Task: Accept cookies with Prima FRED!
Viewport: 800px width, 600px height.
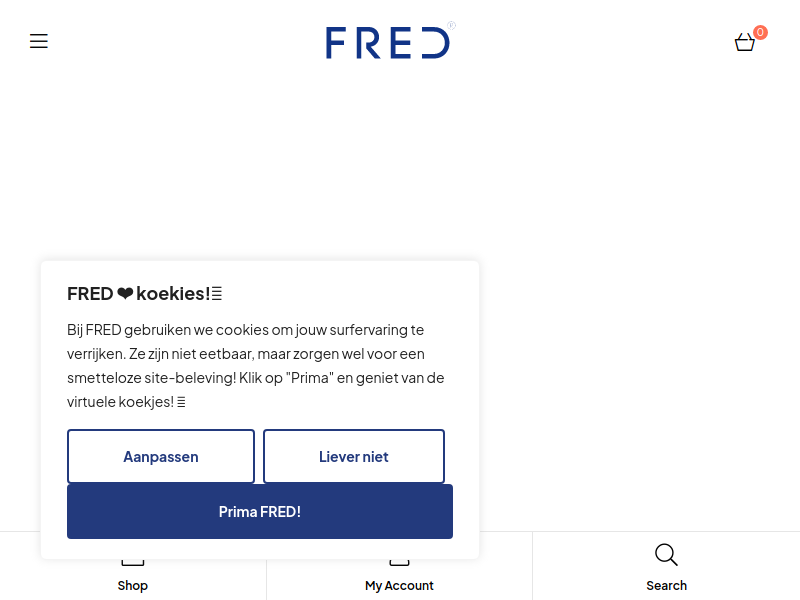Action: point(260,511)
